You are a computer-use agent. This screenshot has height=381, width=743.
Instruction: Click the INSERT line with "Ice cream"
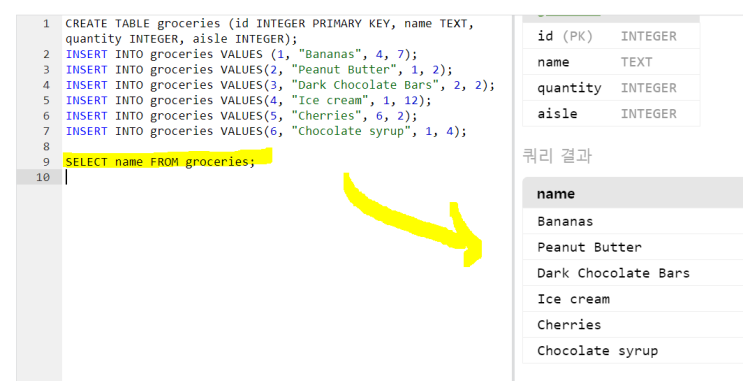[249, 100]
